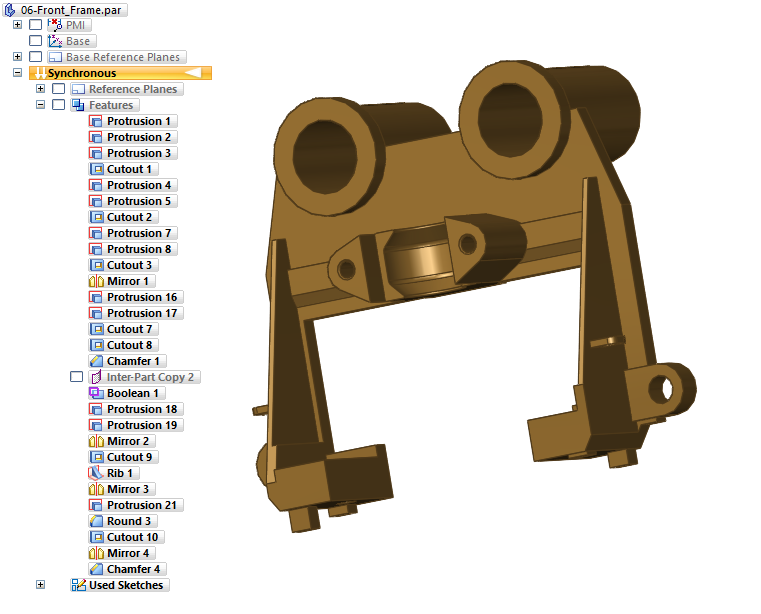The width and height of the screenshot is (761, 614).
Task: Click the Mirror 2 feature icon
Action: click(96, 441)
